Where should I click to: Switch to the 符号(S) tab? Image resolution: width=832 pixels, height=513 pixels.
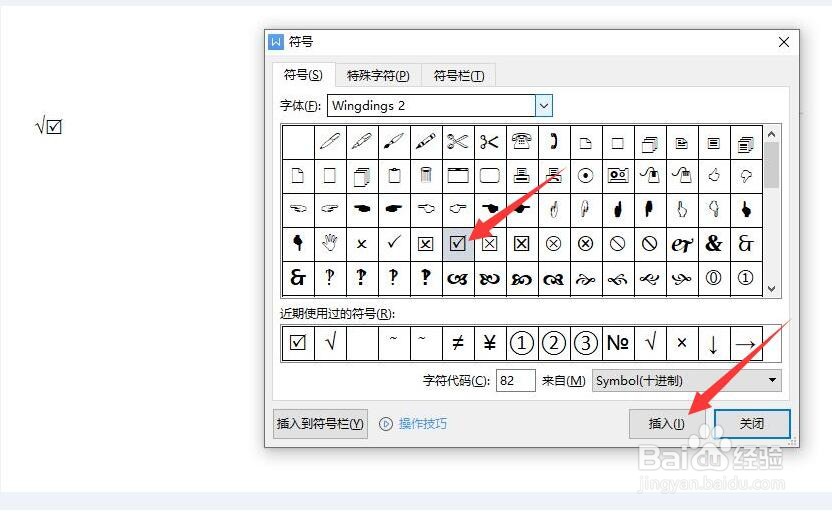(303, 75)
